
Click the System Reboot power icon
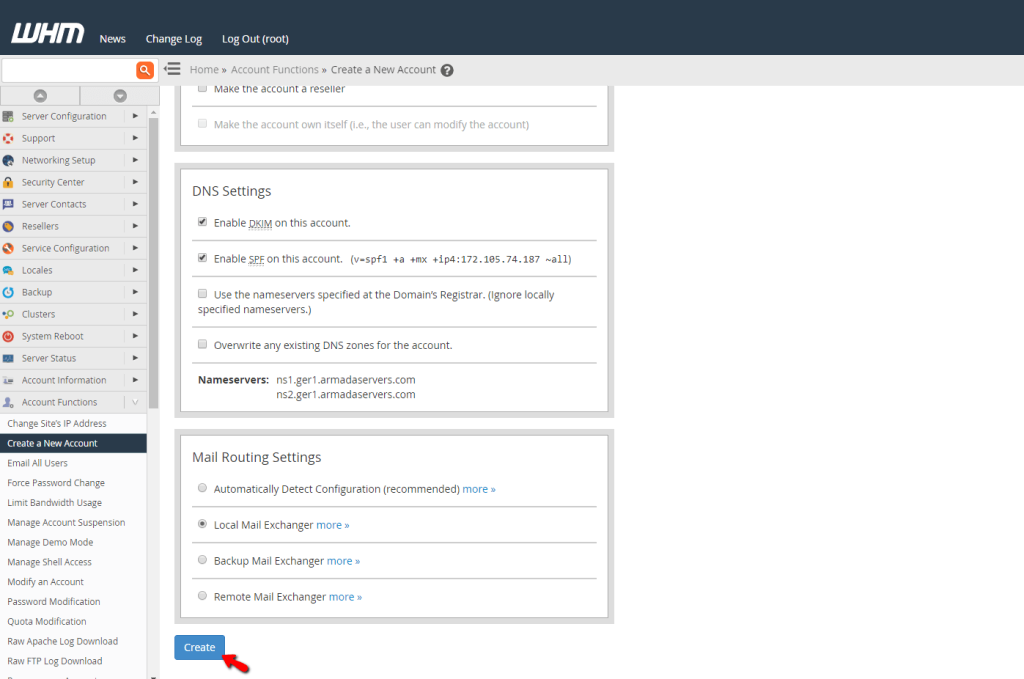click(x=10, y=336)
